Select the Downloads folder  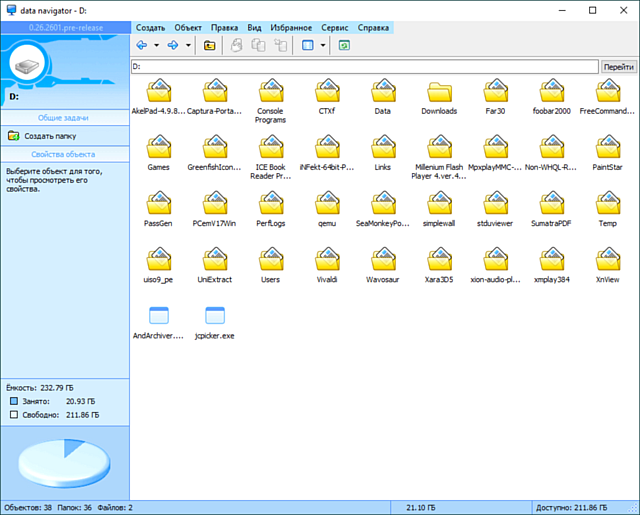[439, 93]
